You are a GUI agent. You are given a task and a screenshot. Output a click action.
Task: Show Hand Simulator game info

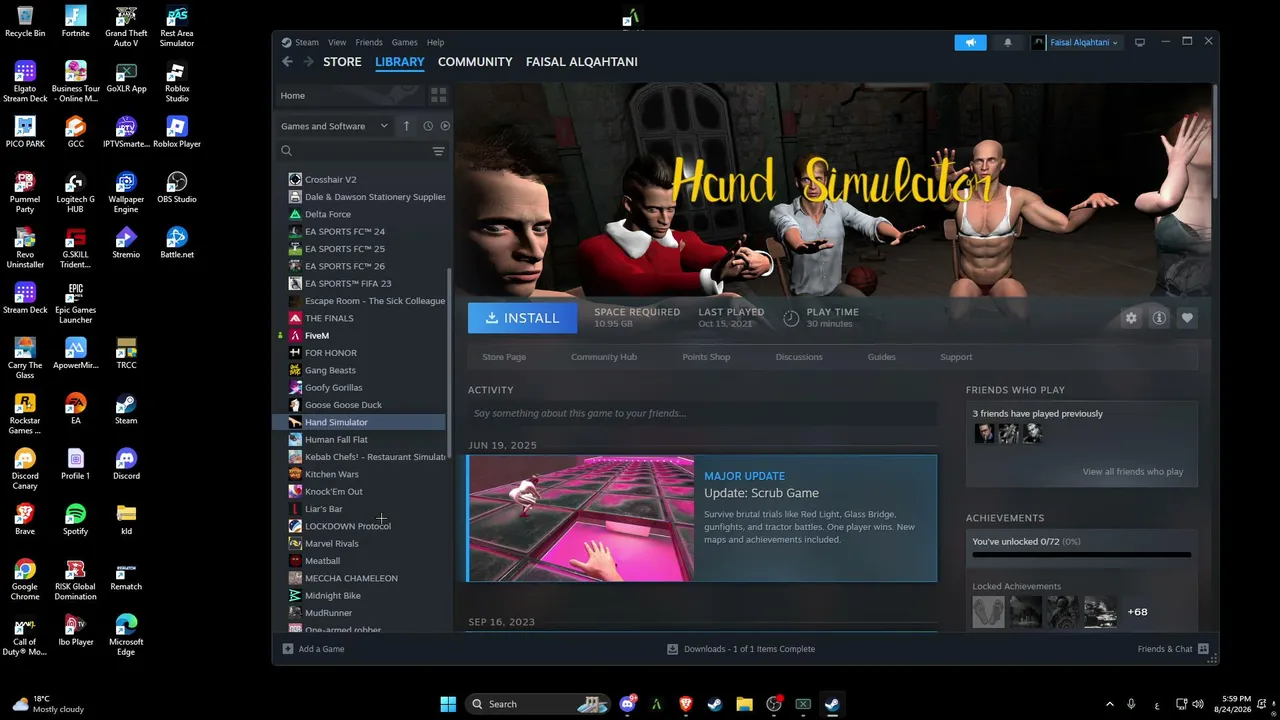1159,318
